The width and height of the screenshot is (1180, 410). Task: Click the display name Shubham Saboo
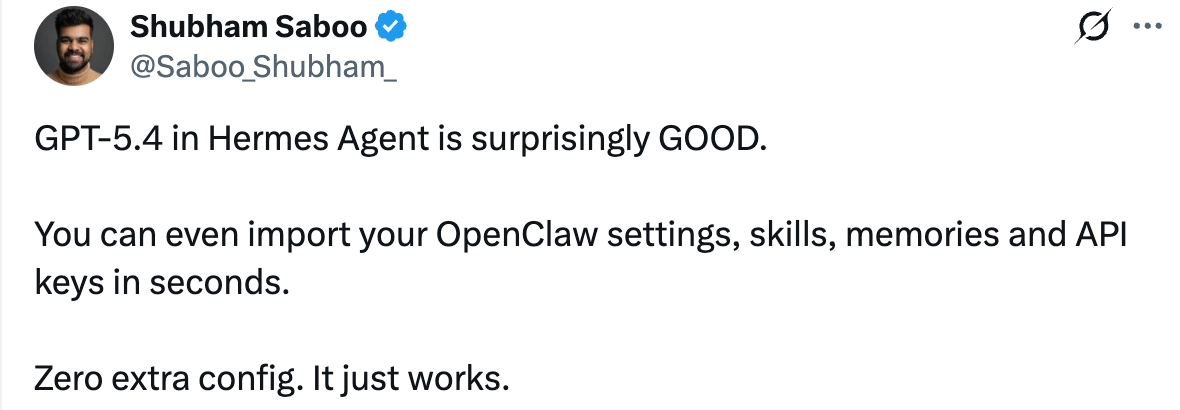[x=248, y=29]
